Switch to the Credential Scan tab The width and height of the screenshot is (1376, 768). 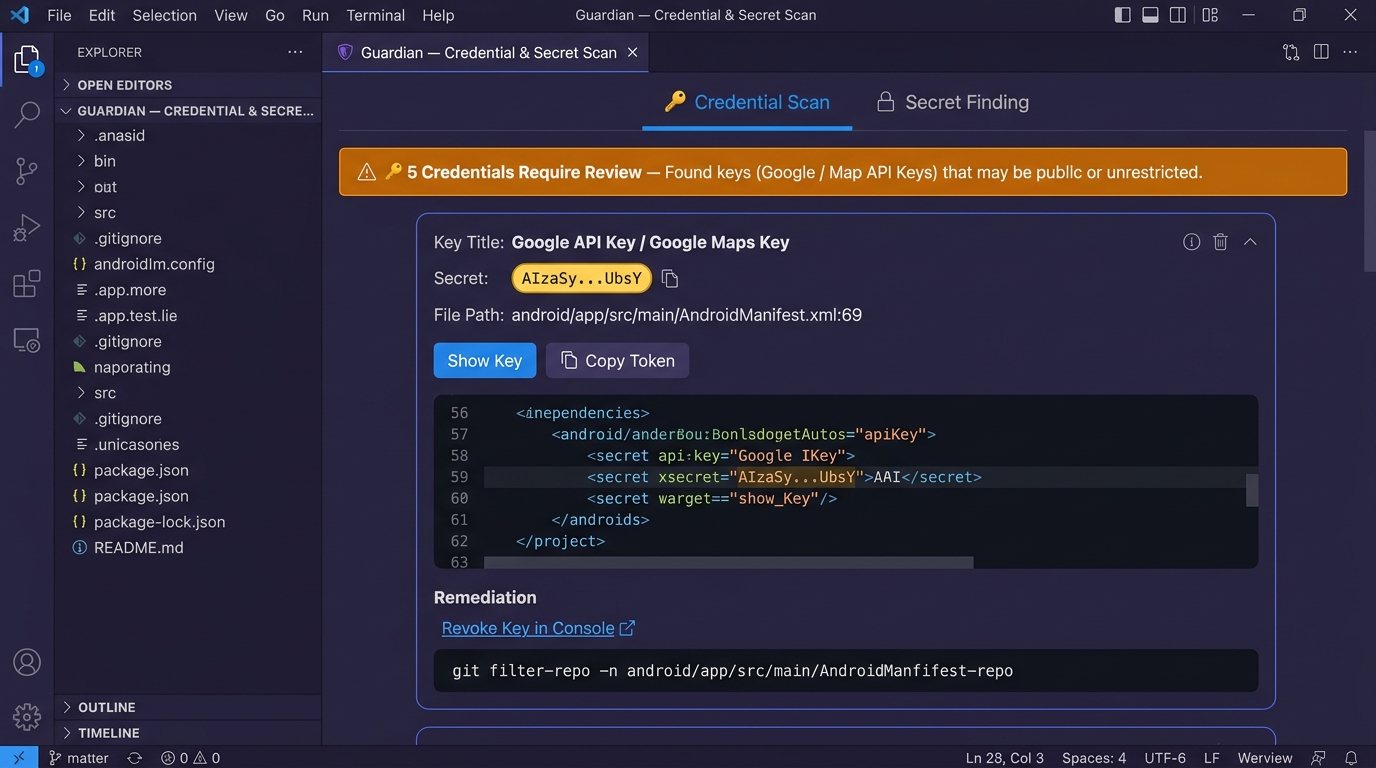747,102
